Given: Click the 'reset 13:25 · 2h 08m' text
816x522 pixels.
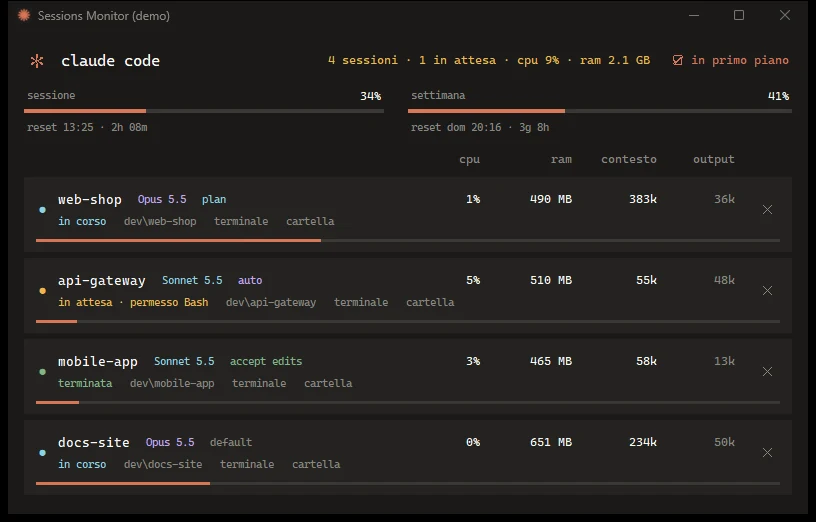Looking at the screenshot, I should 87,128.
